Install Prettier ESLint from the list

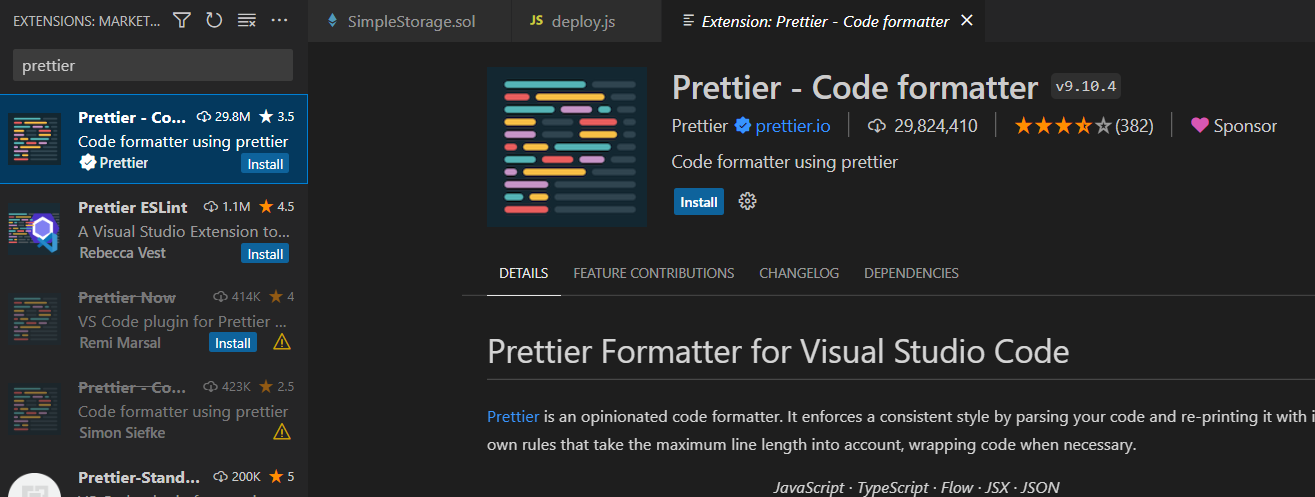click(265, 254)
